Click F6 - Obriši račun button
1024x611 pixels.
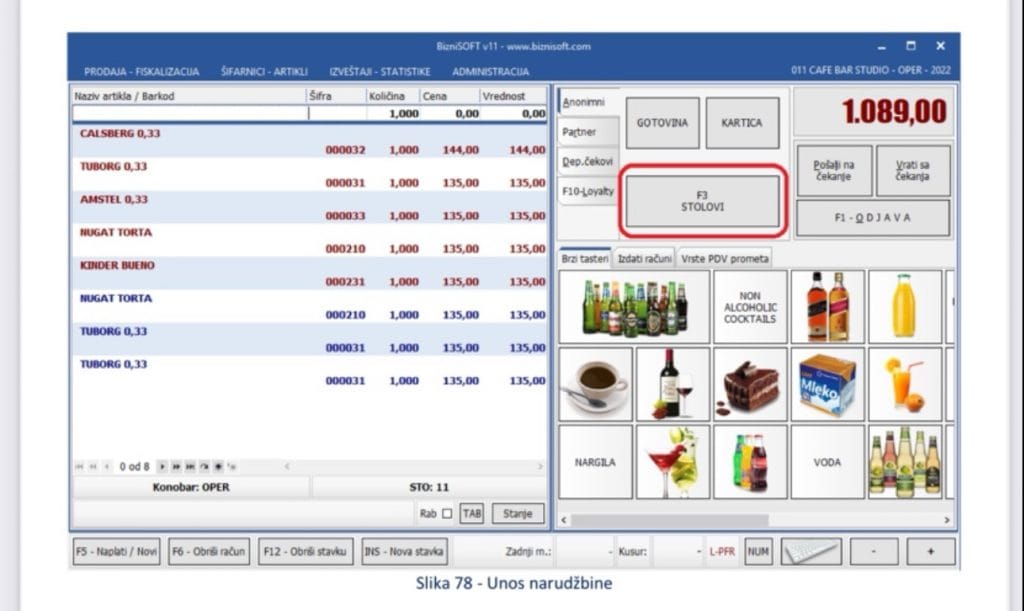click(x=209, y=551)
